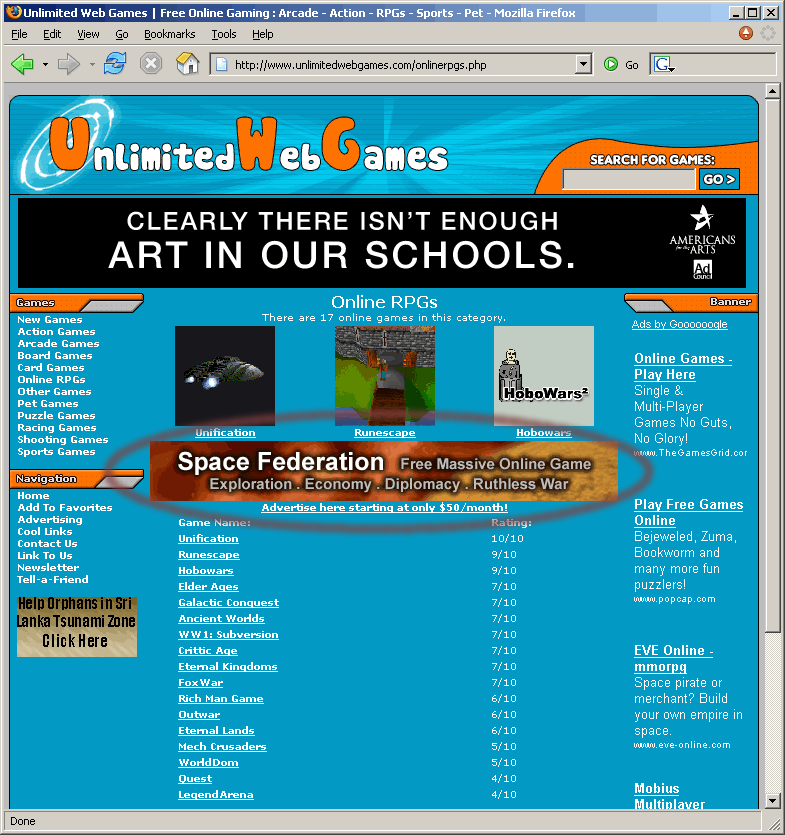The height and width of the screenshot is (835, 785).
Task: Click the Reload page toolbar icon
Action: coord(115,65)
